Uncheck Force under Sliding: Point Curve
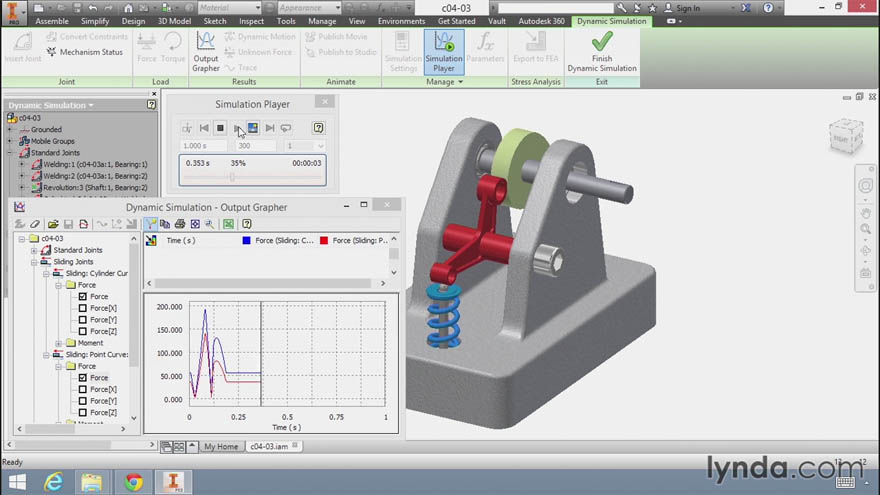This screenshot has width=880, height=495. (x=82, y=378)
